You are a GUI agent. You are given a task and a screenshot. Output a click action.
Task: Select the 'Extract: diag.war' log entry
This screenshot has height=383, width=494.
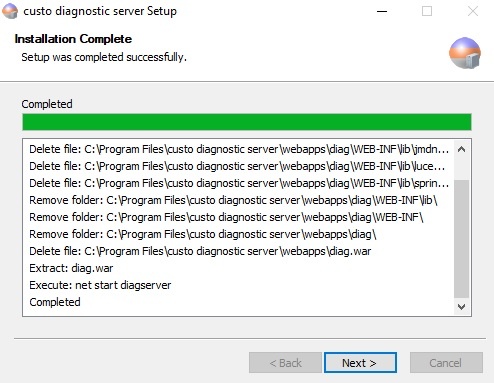(x=71, y=268)
